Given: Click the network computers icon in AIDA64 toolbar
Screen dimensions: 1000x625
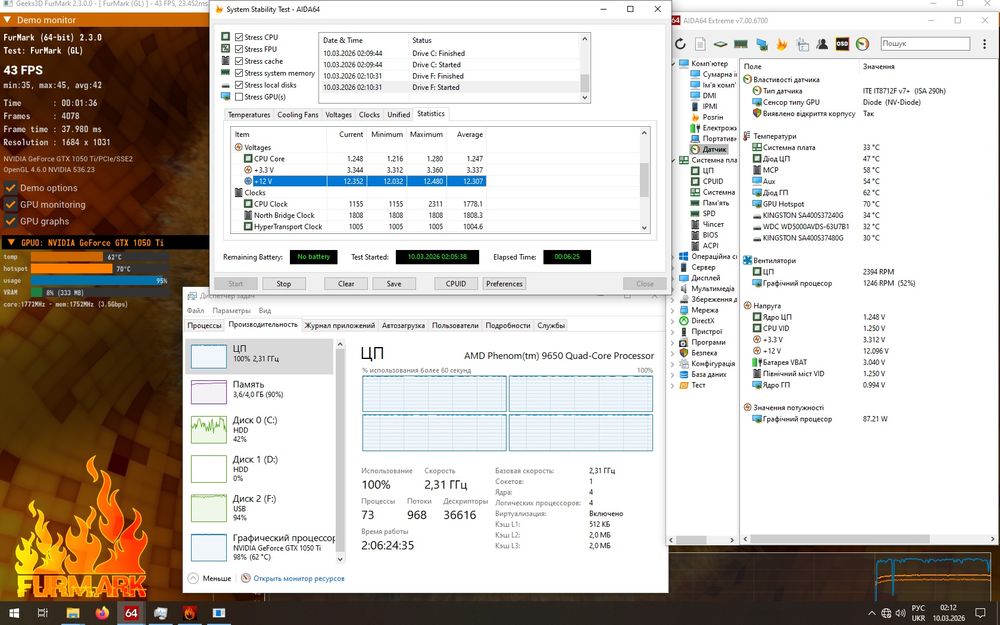Looking at the screenshot, I should 761,44.
